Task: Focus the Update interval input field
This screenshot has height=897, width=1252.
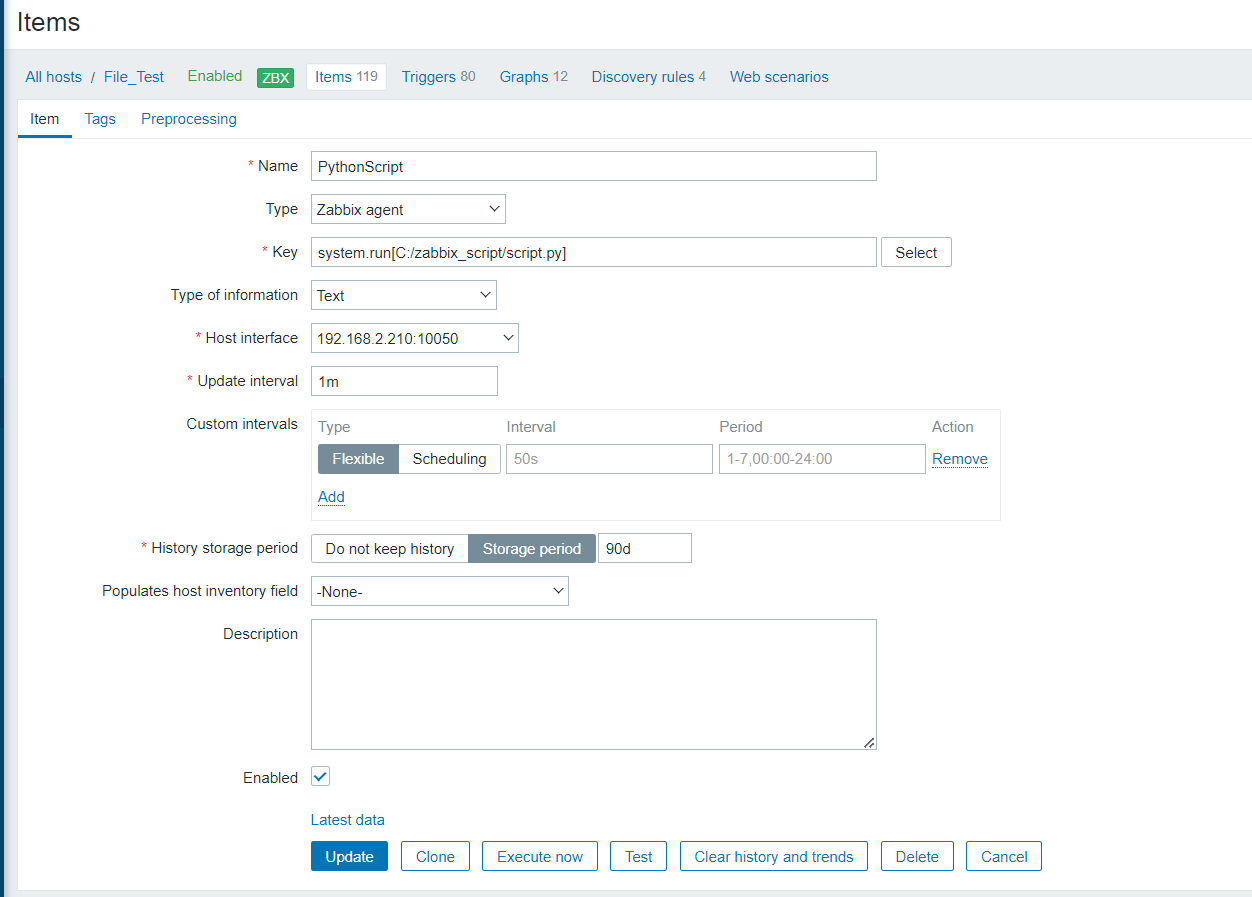Action: (404, 381)
